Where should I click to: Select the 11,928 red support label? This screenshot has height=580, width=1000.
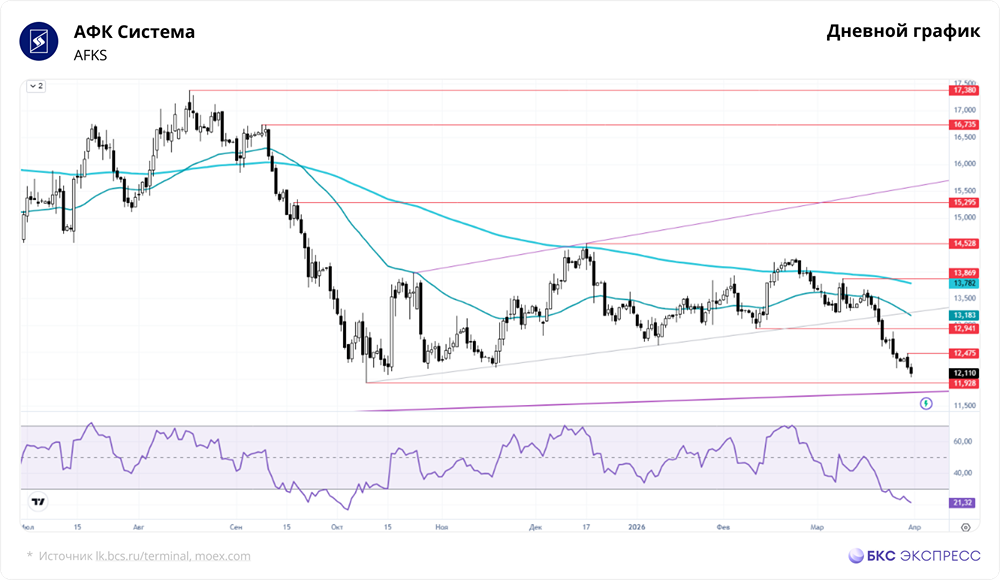tap(964, 383)
